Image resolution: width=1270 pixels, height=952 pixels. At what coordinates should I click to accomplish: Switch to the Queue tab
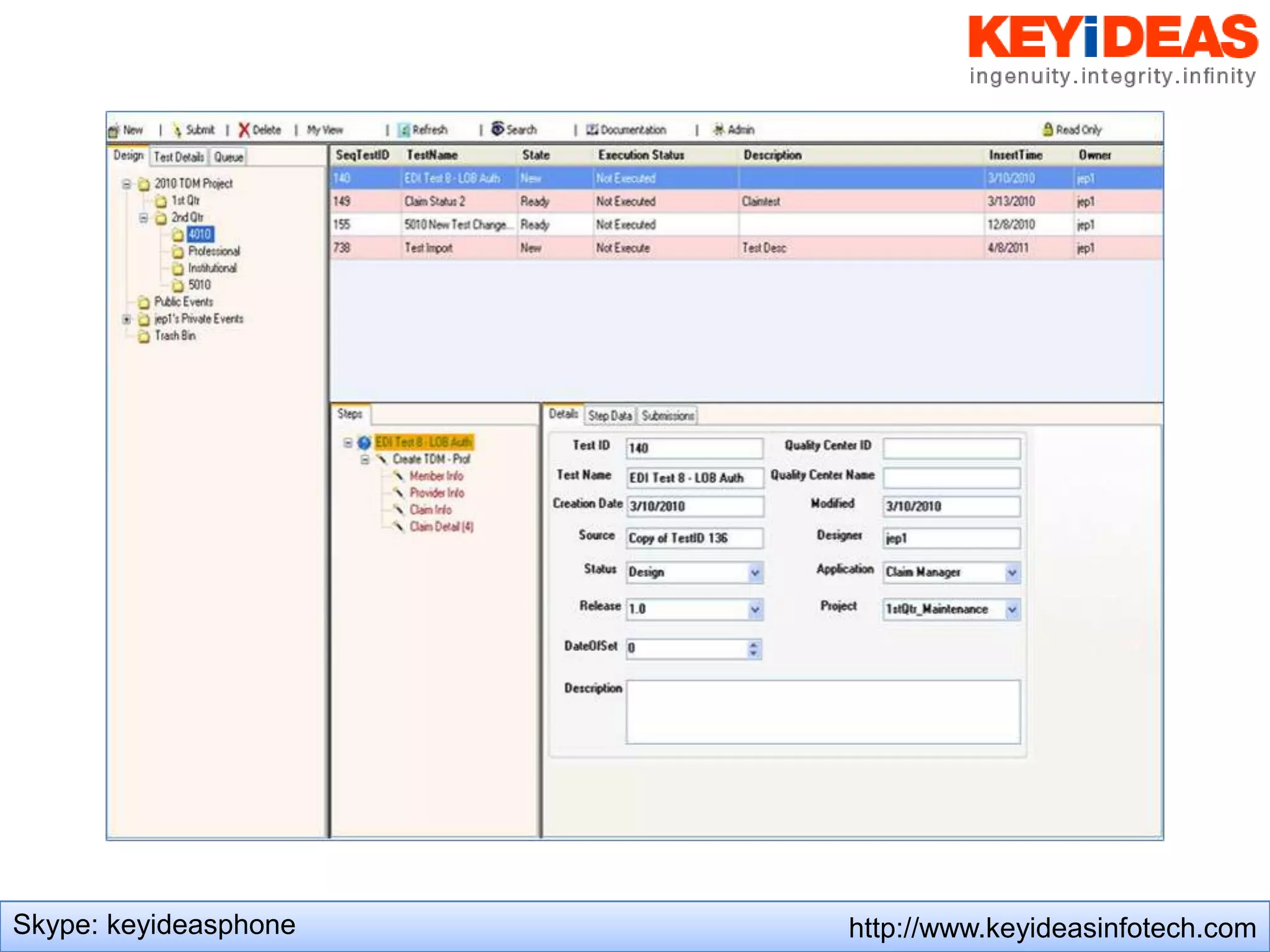228,157
